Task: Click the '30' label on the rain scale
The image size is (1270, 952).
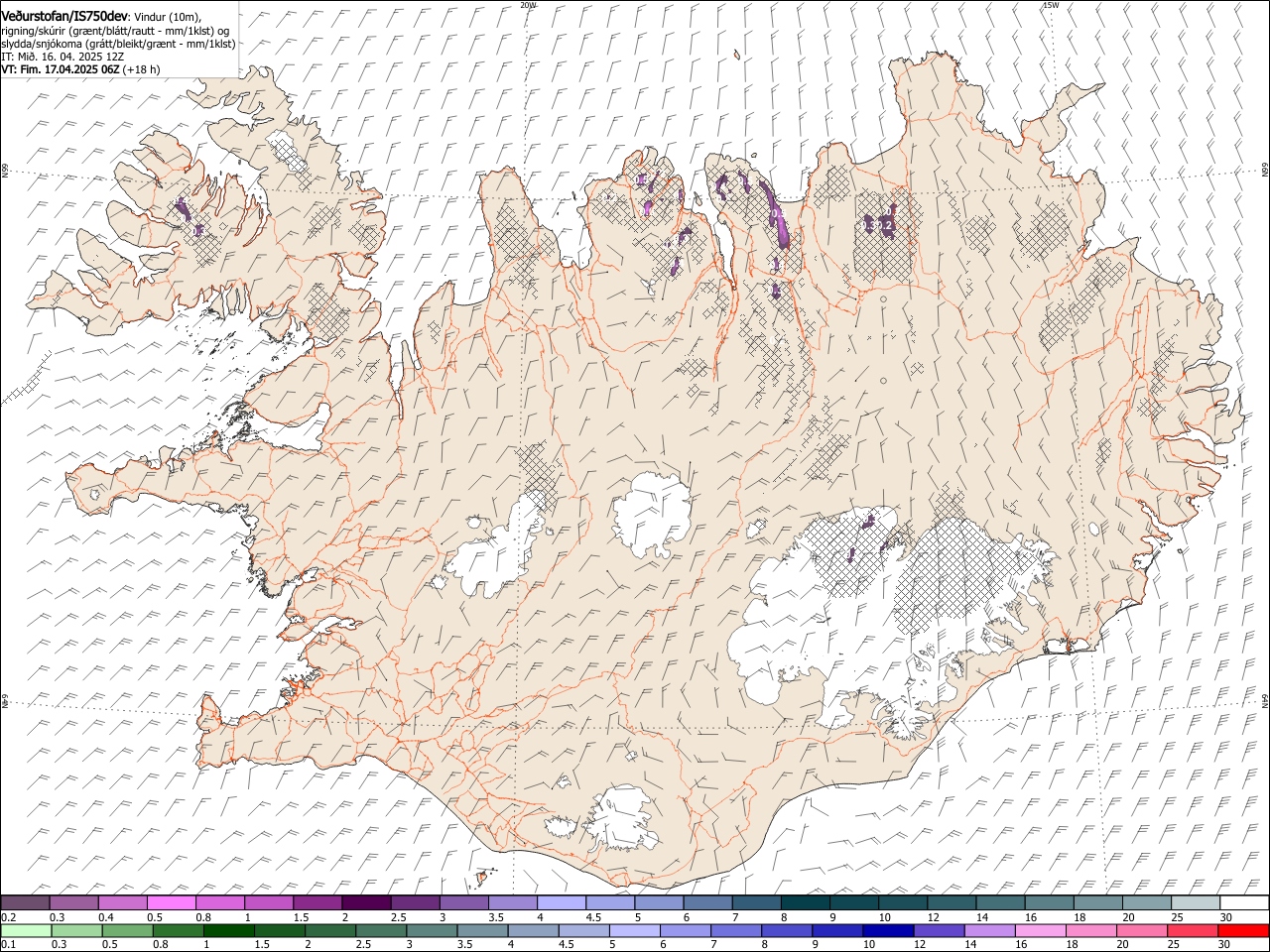Action: pyautogui.click(x=1223, y=945)
